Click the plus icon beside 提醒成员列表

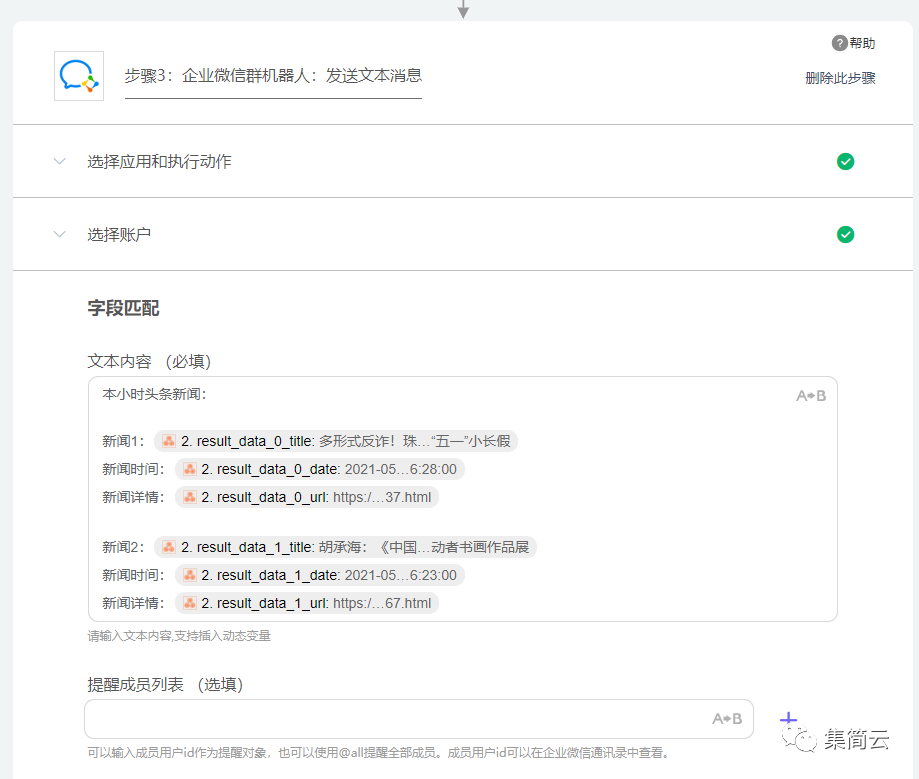[x=788, y=719]
